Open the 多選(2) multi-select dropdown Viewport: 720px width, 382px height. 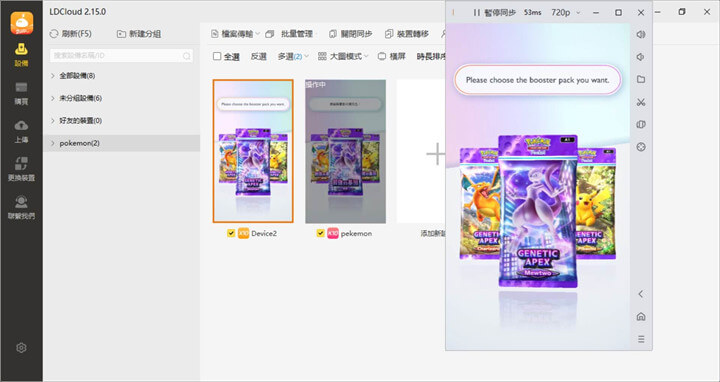click(x=293, y=56)
